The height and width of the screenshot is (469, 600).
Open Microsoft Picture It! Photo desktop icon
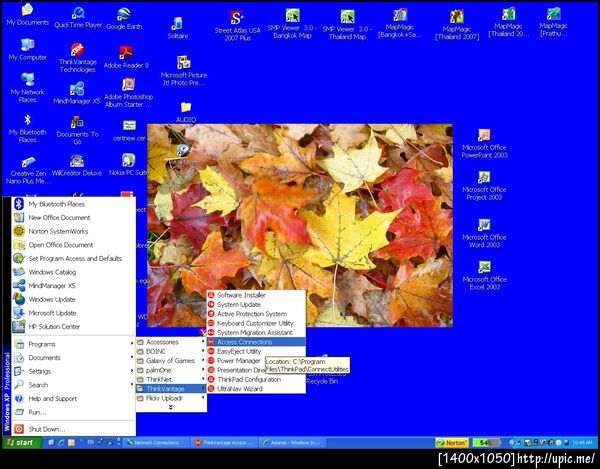[184, 70]
